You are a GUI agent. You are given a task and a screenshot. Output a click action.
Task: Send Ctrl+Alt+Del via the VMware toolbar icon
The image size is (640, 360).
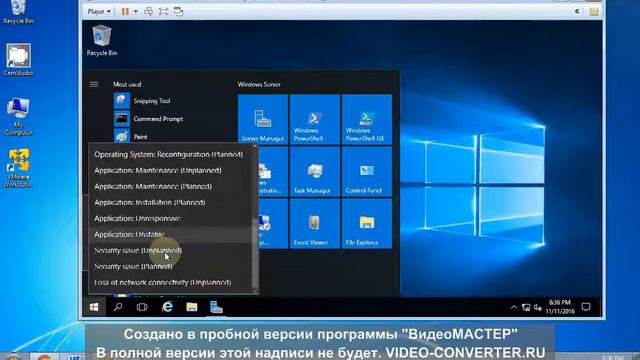(149, 11)
